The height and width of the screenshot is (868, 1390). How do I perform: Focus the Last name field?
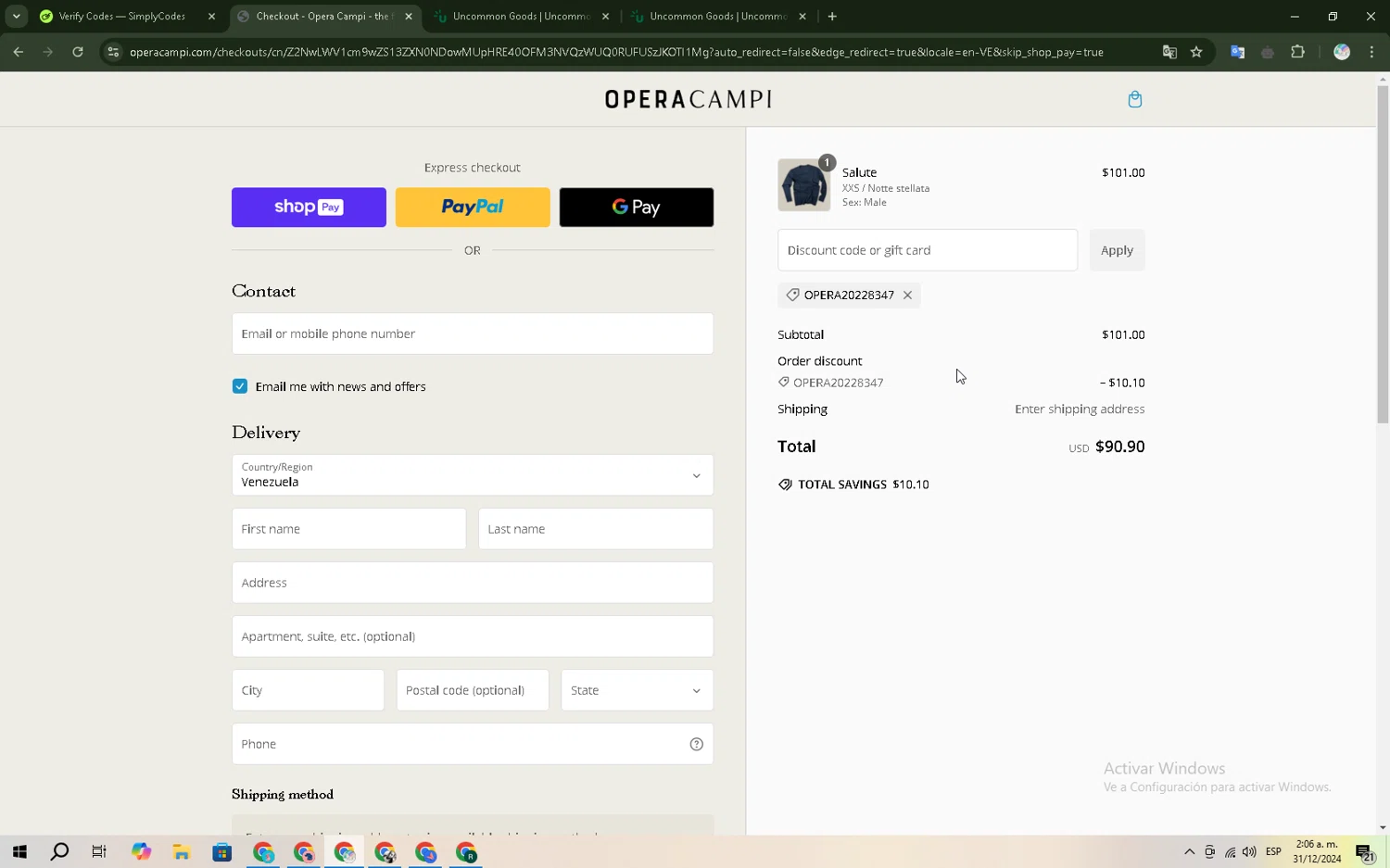click(596, 529)
